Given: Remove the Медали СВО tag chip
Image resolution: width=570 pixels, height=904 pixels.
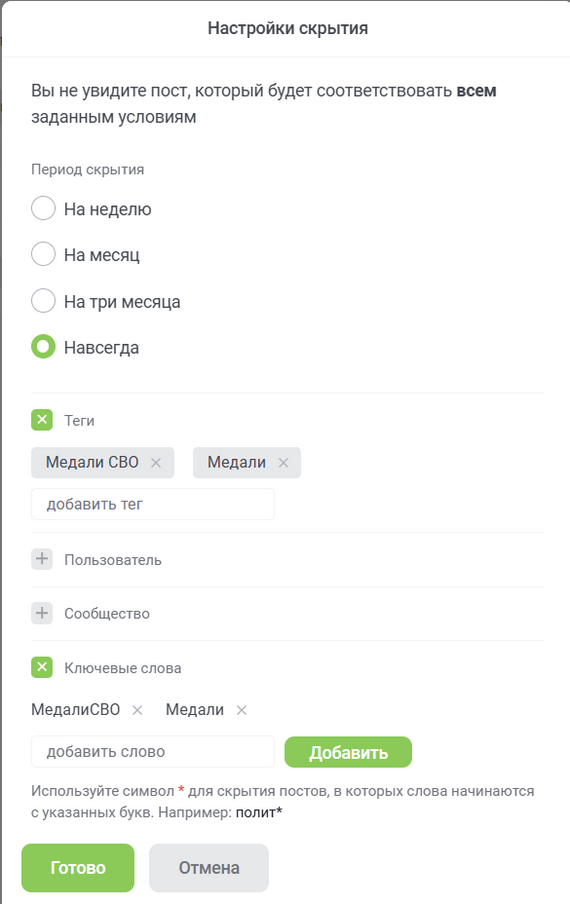Looking at the screenshot, I should click(156, 462).
